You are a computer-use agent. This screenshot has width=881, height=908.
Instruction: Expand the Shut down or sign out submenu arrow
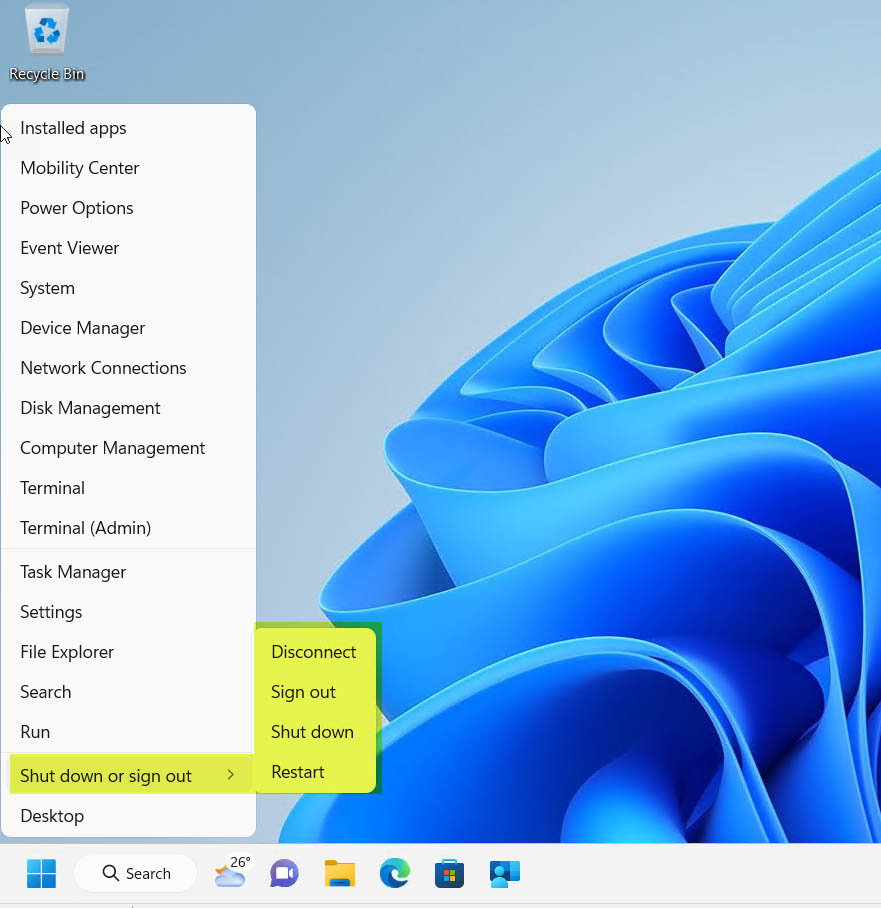pyautogui.click(x=230, y=775)
